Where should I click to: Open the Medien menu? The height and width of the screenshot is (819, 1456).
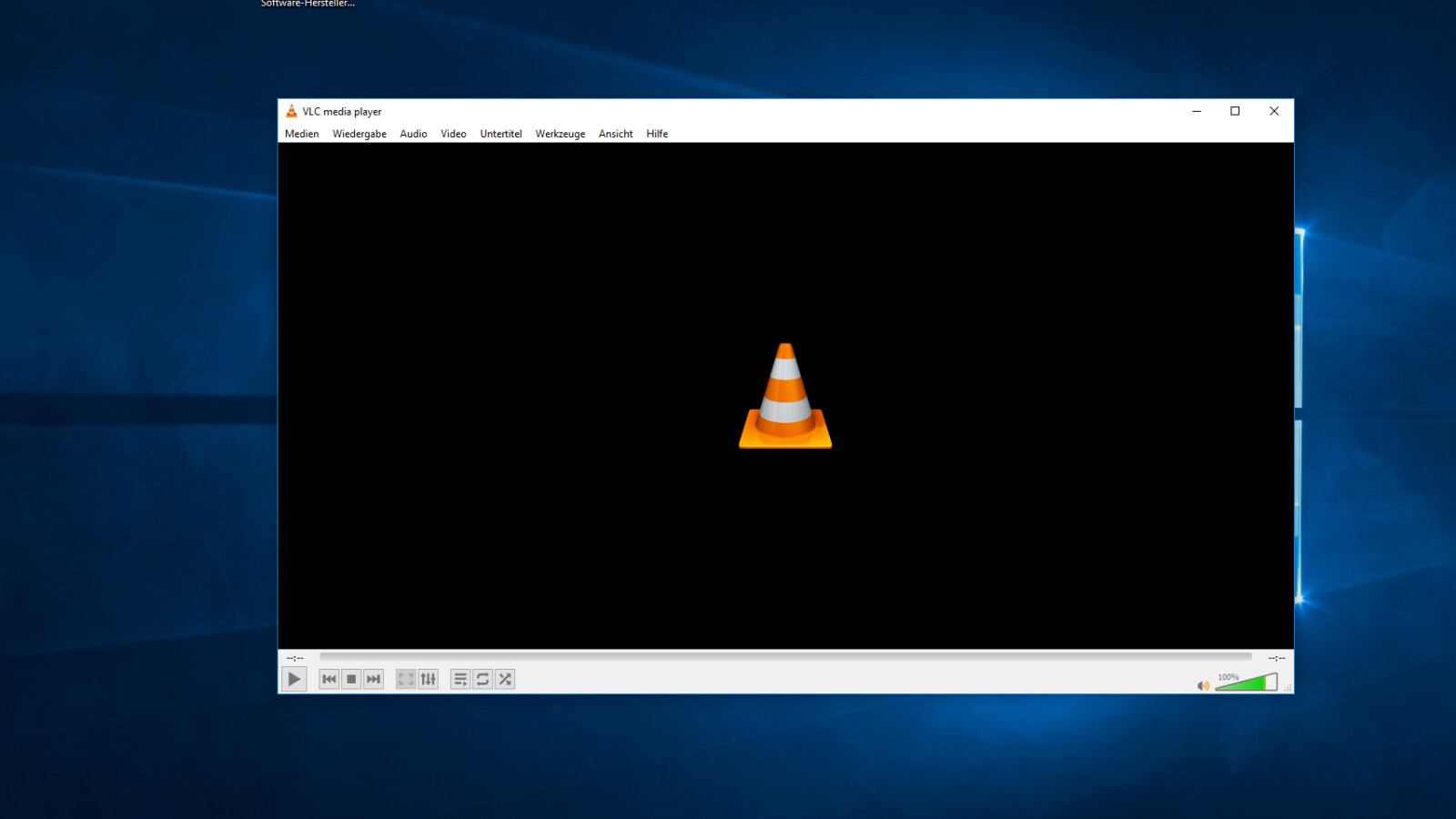coord(302,134)
